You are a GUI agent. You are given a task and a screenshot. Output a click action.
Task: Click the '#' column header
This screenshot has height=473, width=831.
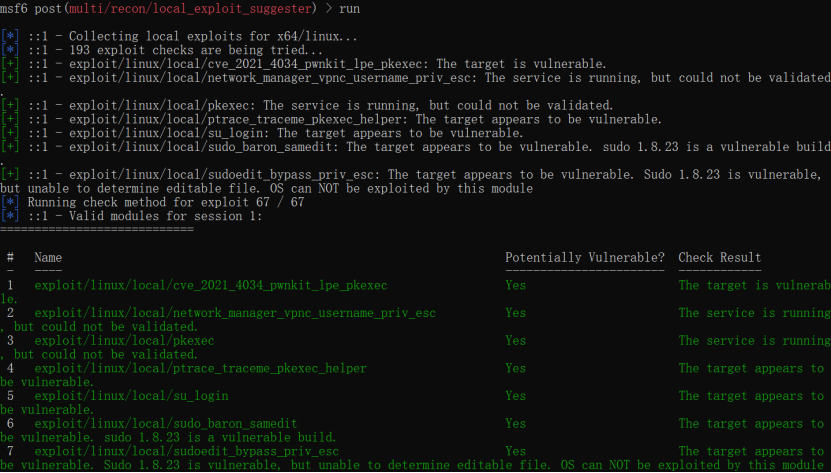click(10, 258)
